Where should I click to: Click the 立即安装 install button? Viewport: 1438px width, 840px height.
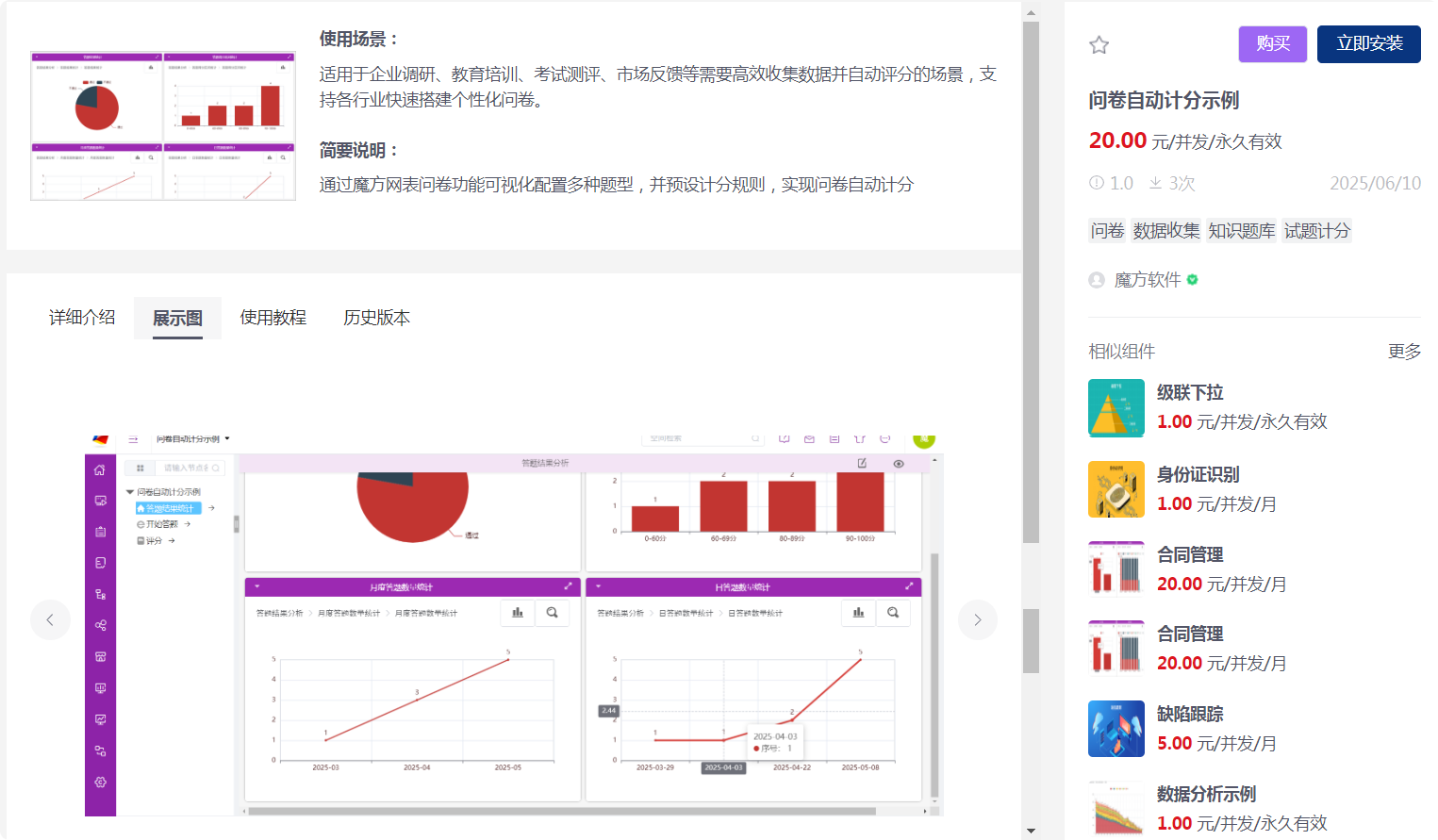click(x=1369, y=44)
